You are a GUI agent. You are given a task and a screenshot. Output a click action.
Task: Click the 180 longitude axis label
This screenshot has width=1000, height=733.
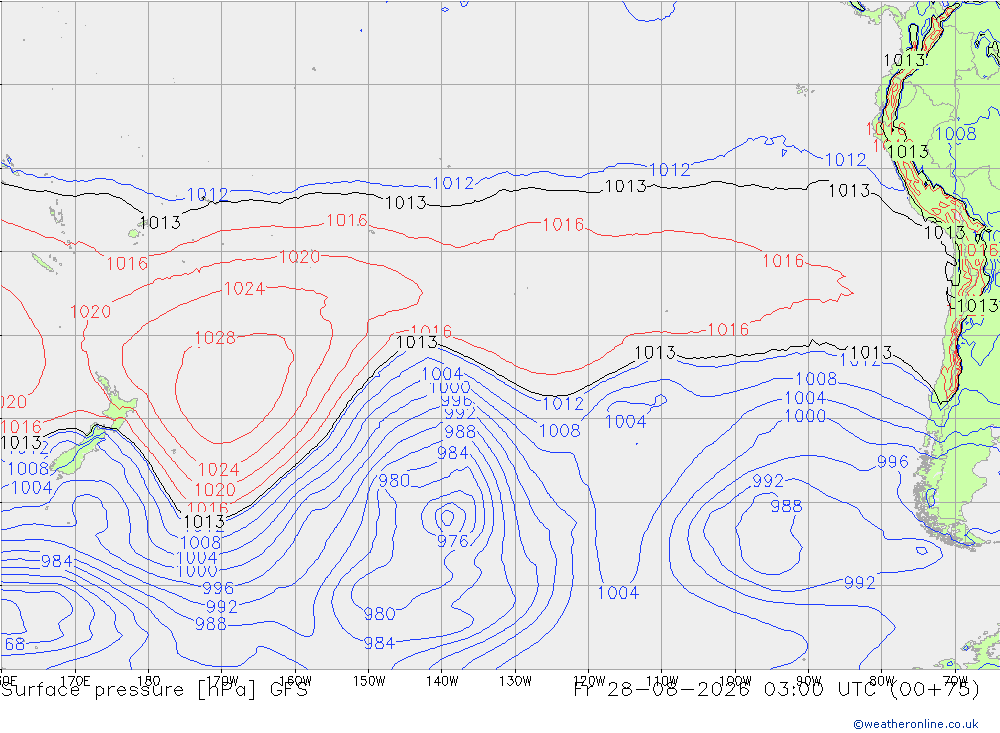coord(149,681)
